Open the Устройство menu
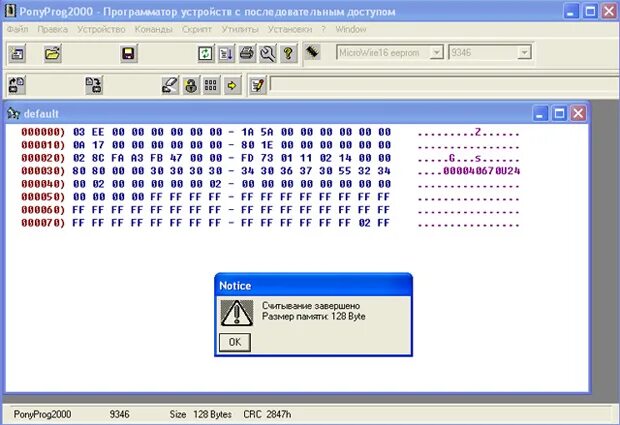Image resolution: width=620 pixels, height=425 pixels. [x=101, y=29]
